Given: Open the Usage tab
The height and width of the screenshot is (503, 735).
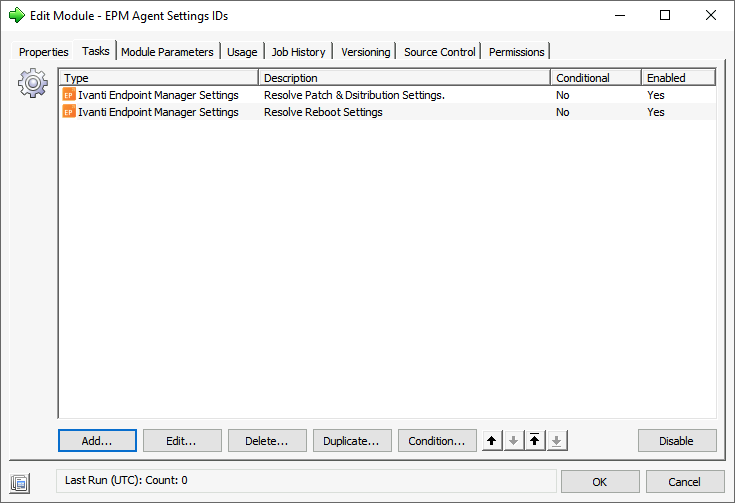Looking at the screenshot, I should point(242,52).
